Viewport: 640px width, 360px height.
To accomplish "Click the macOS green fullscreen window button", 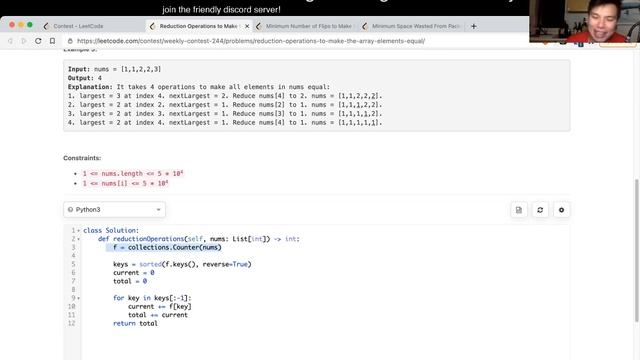I will click(x=30, y=25).
